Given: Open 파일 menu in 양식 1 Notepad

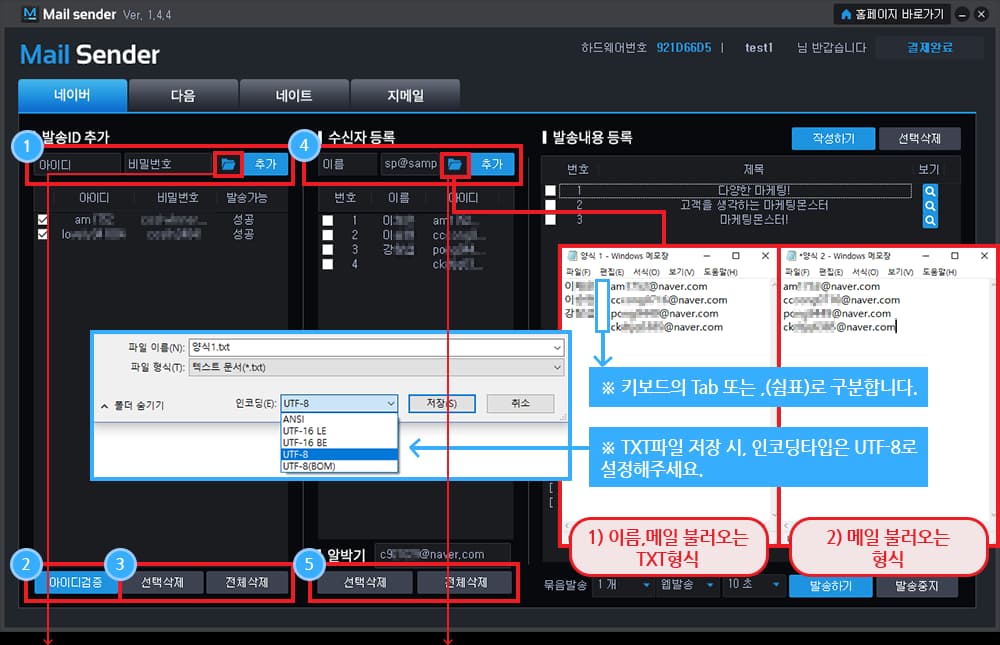Looking at the screenshot, I should (577, 272).
